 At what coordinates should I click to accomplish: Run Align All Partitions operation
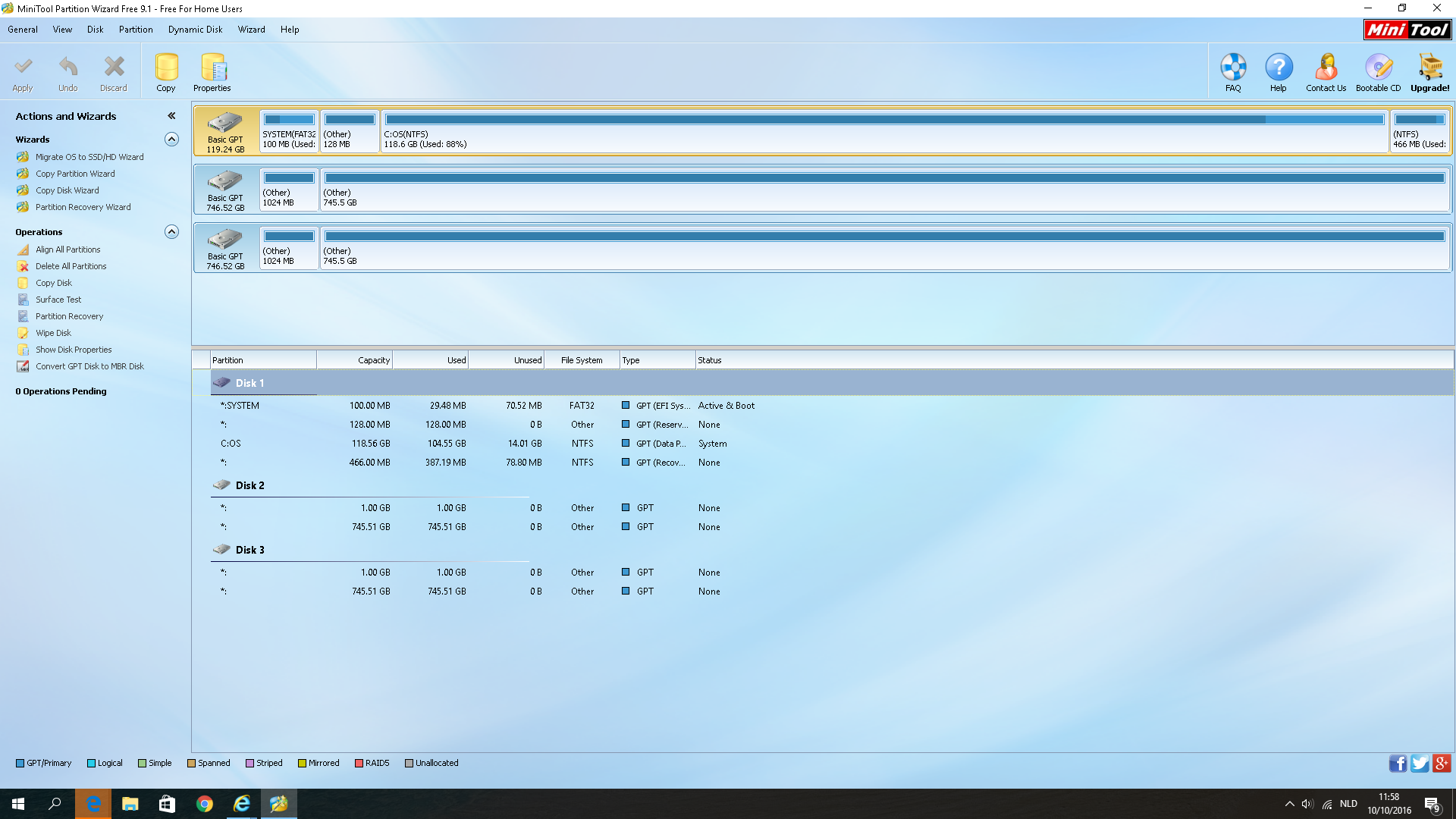[x=67, y=249]
